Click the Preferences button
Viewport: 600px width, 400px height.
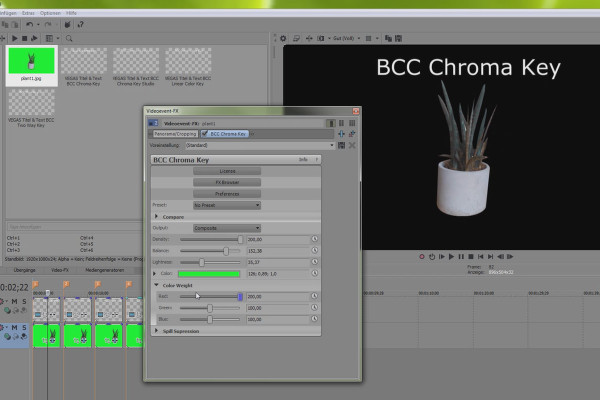227,194
